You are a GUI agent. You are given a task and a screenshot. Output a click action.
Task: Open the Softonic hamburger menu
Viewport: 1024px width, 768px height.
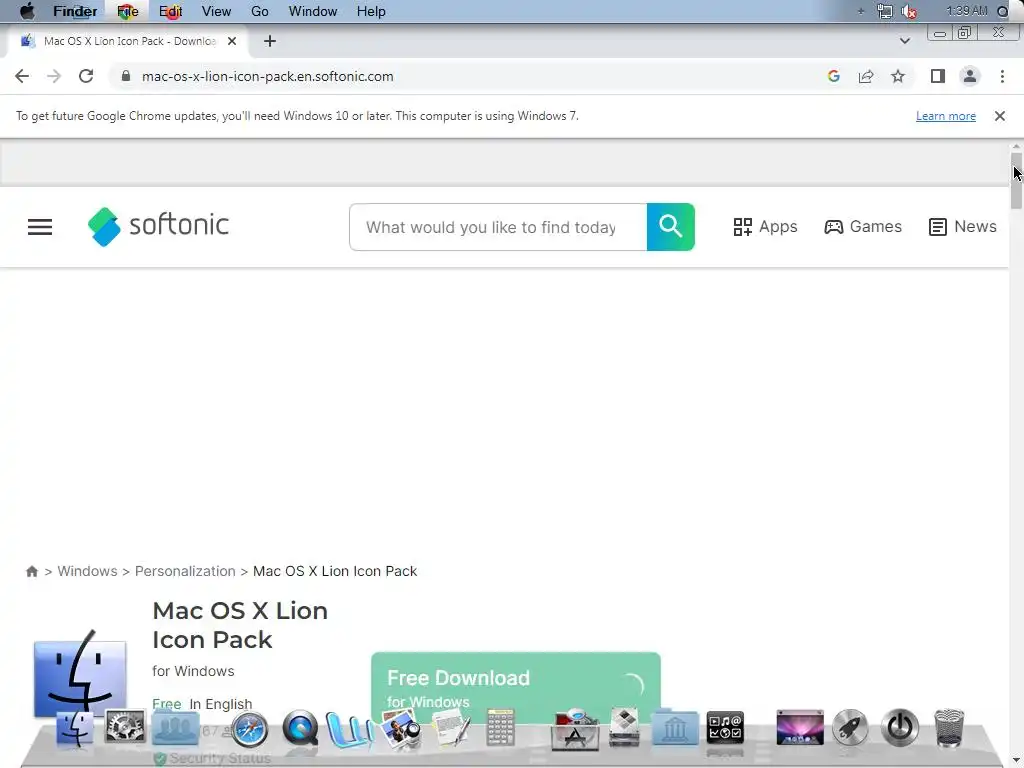40,227
